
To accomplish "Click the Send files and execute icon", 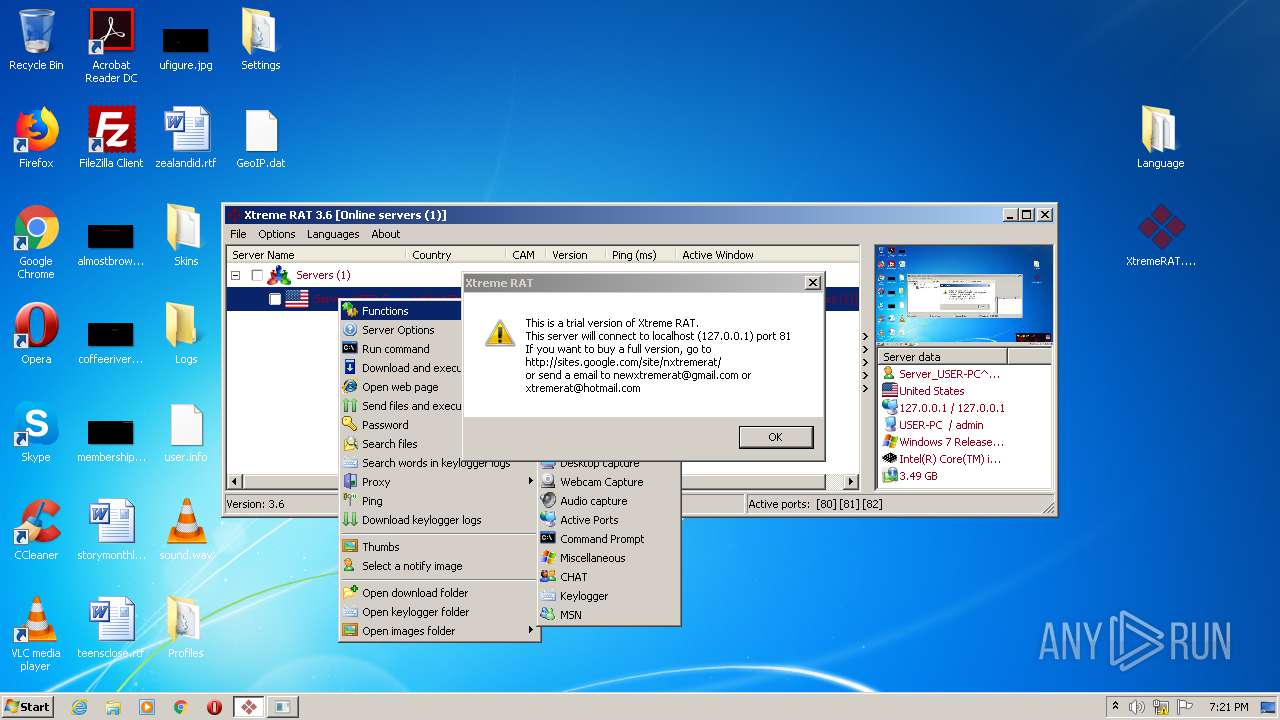I will (x=350, y=406).
